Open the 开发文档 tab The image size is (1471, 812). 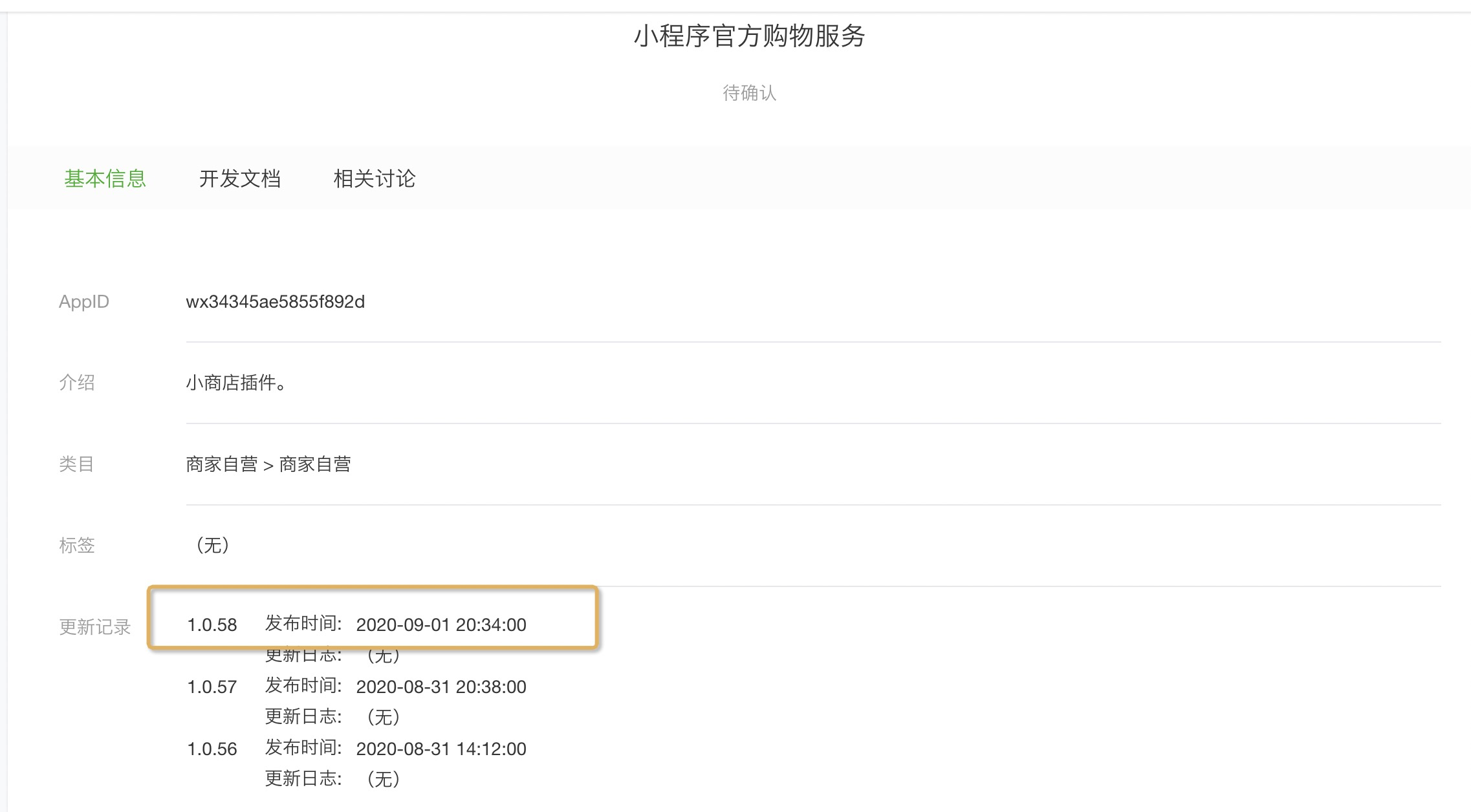(x=239, y=178)
